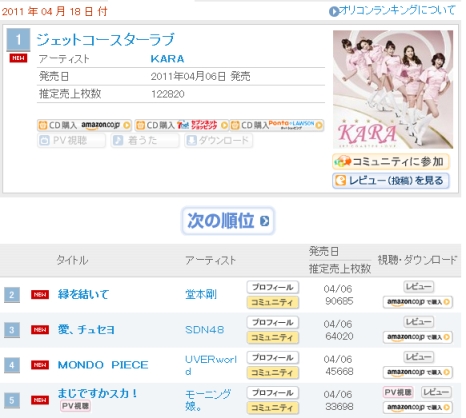The image size is (466, 418).
Task: Open プロフィール for モーニング娘。
Action: 273,393
